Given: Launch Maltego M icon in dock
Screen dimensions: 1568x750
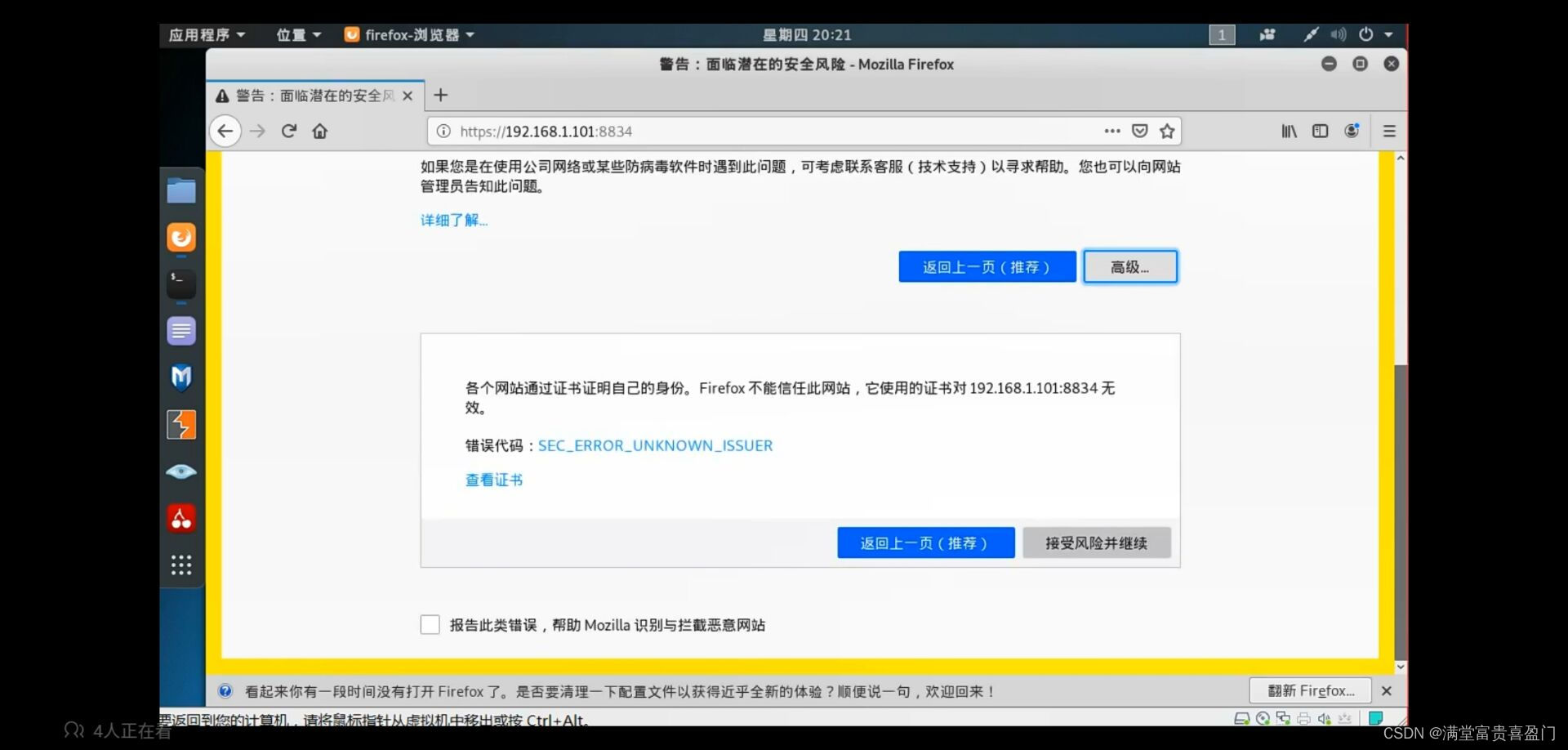Looking at the screenshot, I should tap(181, 377).
